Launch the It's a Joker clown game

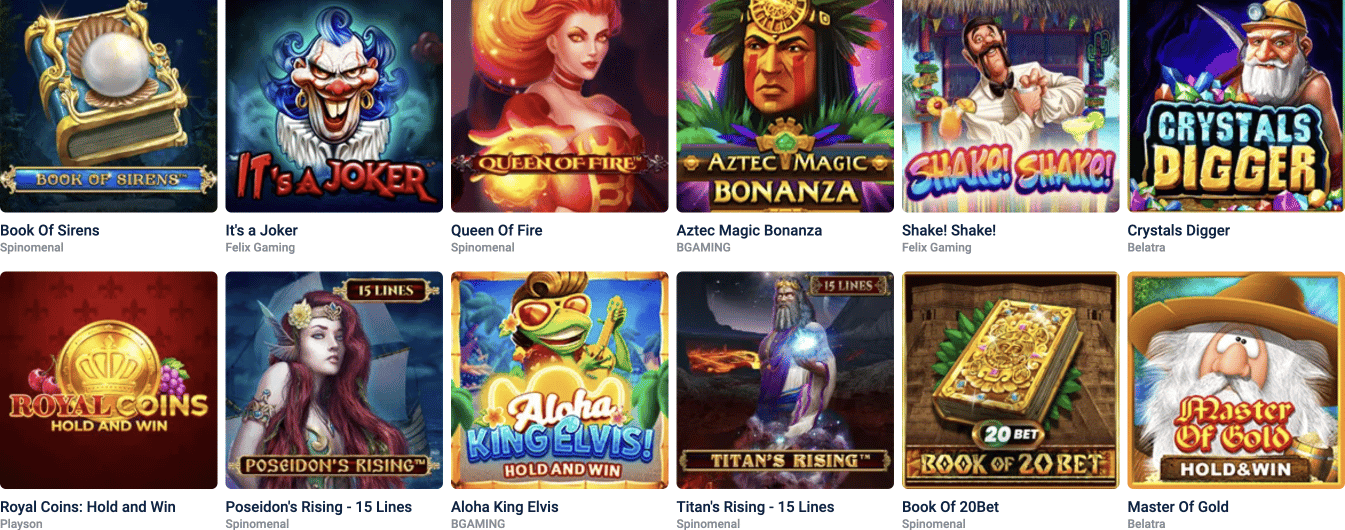coord(334,104)
